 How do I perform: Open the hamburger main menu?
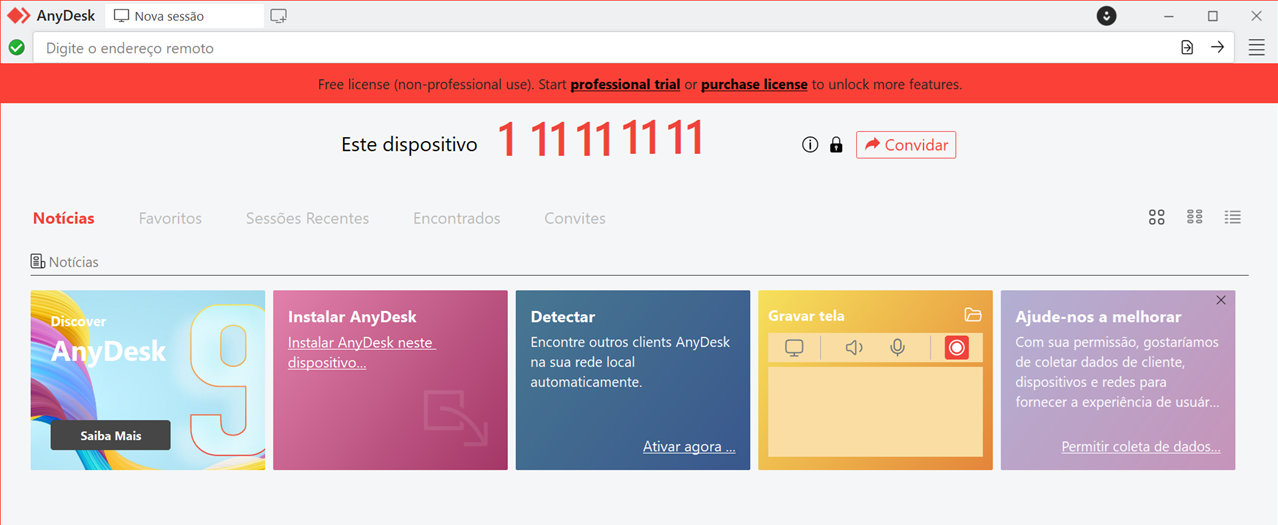point(1256,48)
